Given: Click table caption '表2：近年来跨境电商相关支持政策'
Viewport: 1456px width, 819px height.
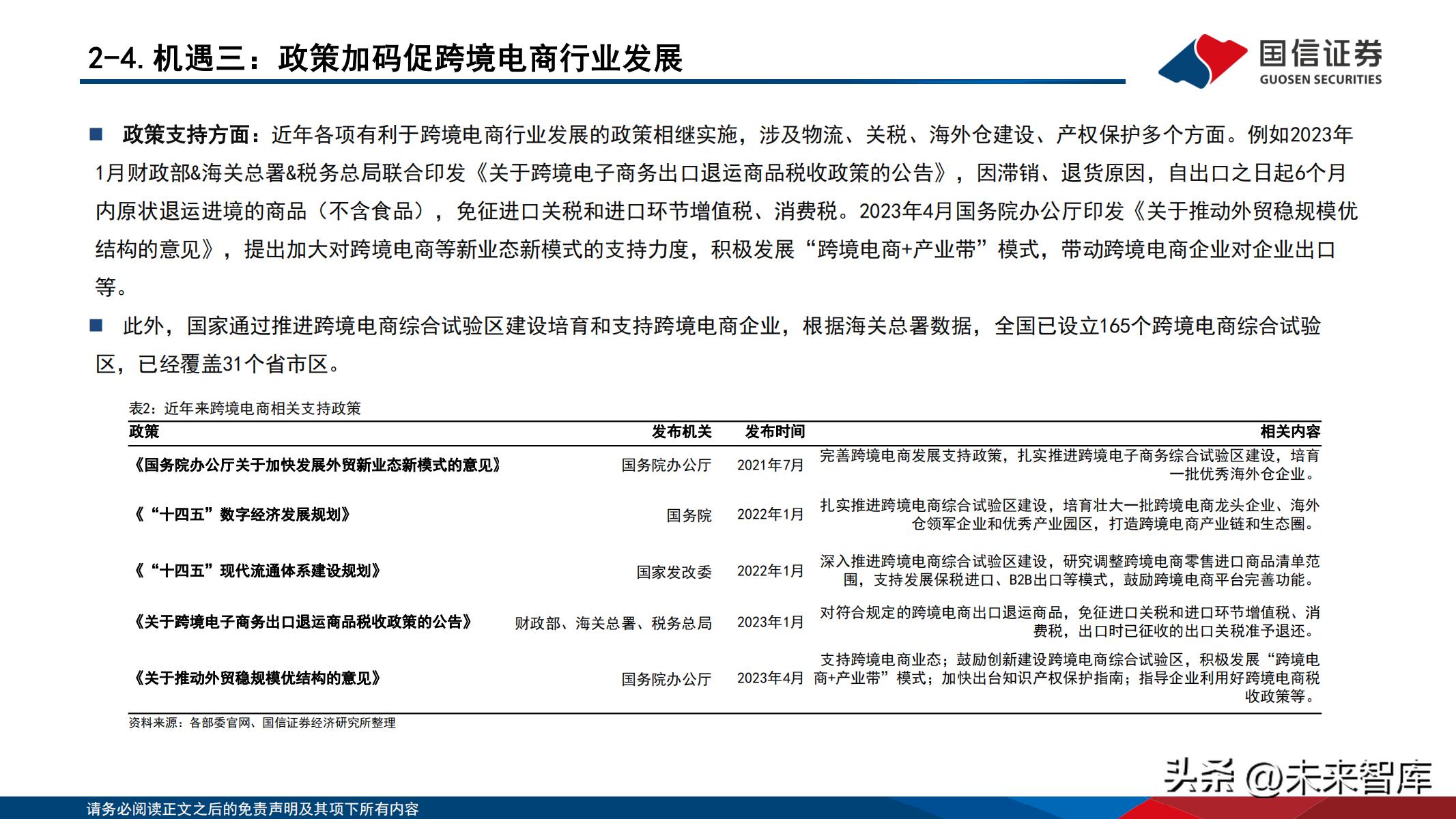Looking at the screenshot, I should [x=245, y=408].
